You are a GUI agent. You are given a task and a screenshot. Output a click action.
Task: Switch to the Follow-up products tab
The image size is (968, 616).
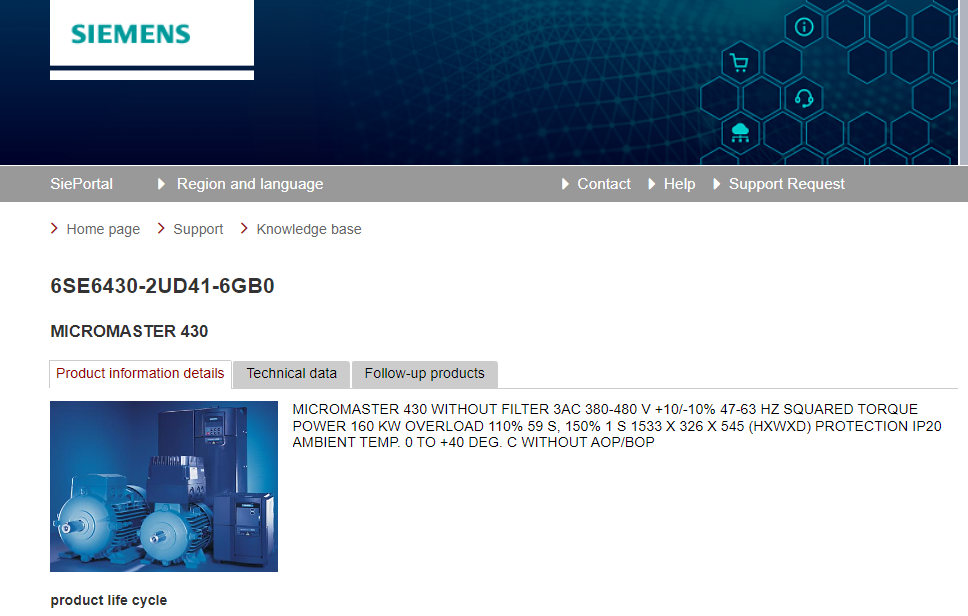(424, 374)
